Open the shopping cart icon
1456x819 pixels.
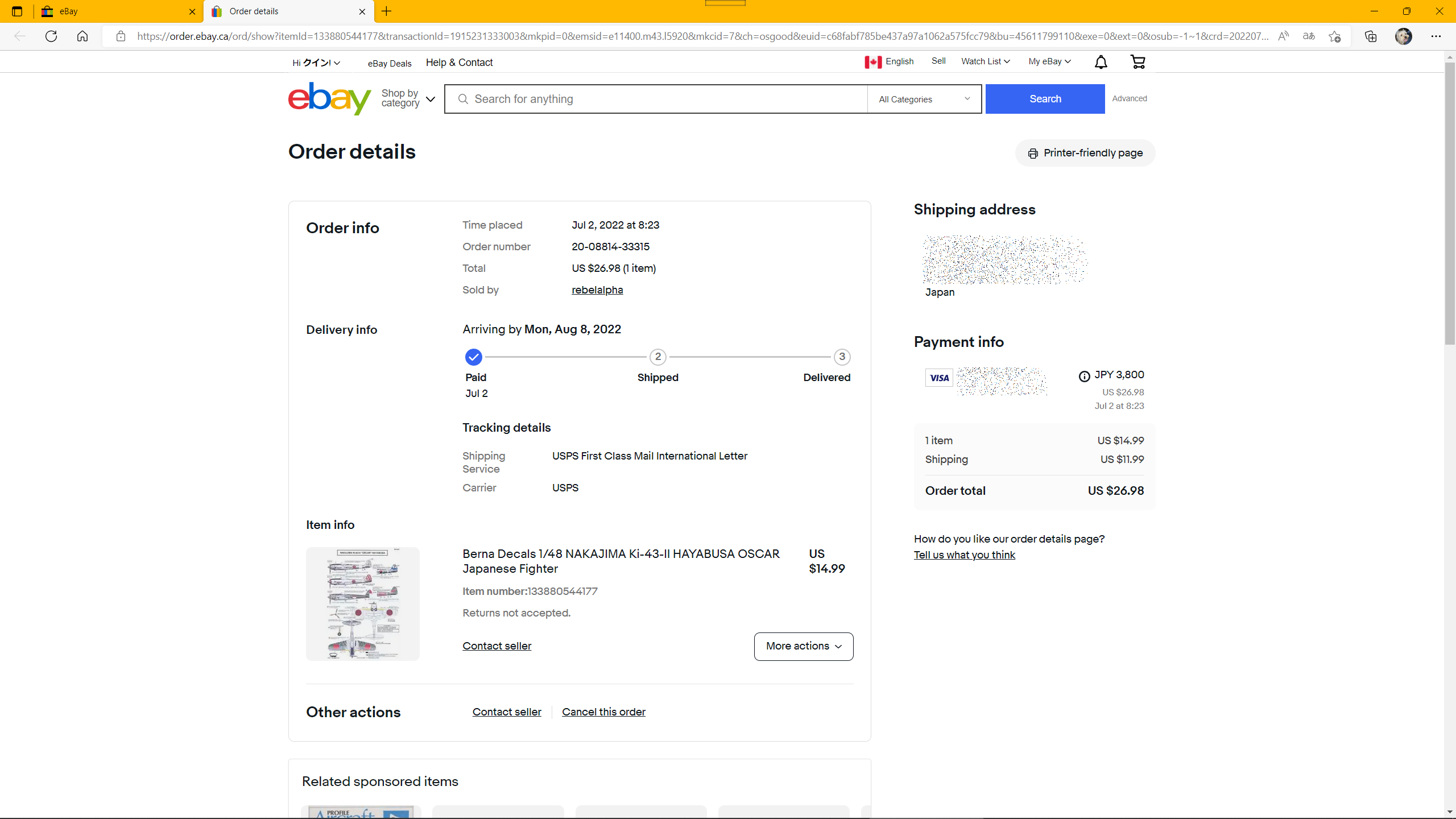[1138, 62]
